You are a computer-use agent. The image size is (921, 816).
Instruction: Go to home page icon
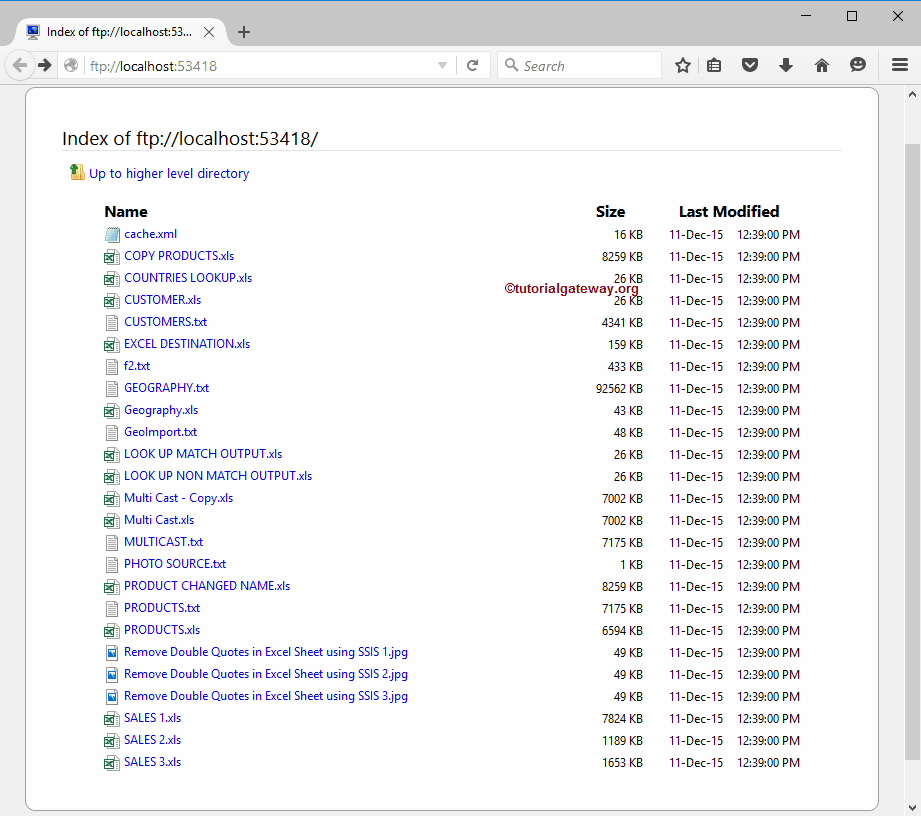coord(822,66)
